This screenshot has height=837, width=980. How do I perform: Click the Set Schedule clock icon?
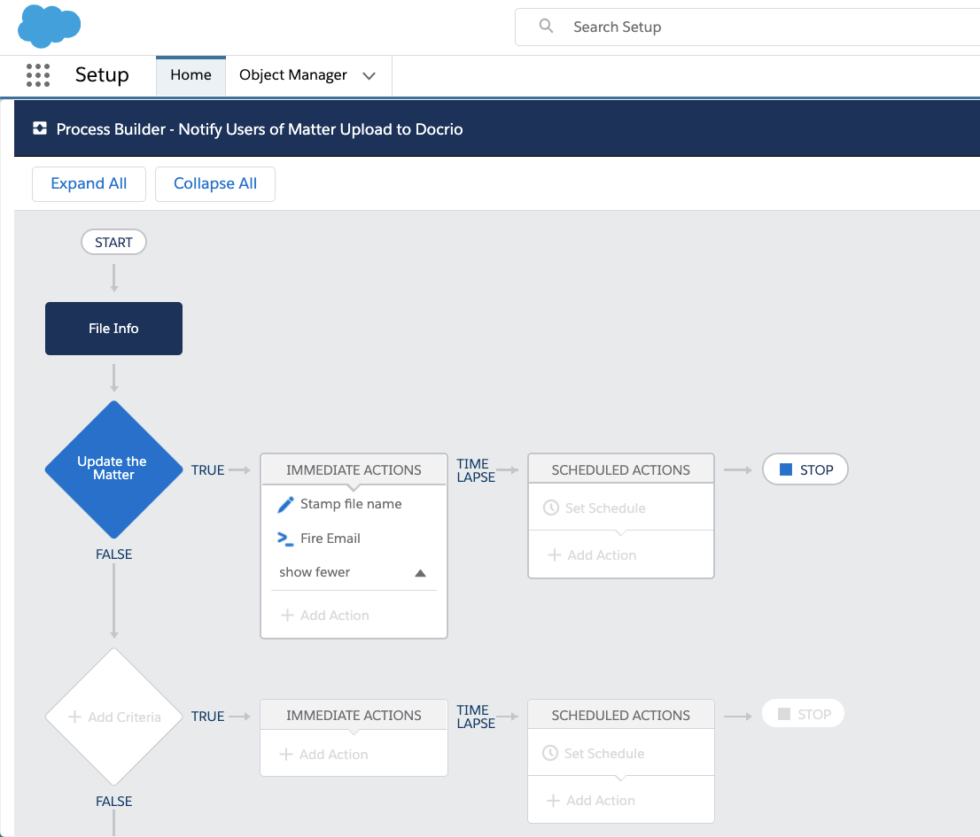coord(552,507)
